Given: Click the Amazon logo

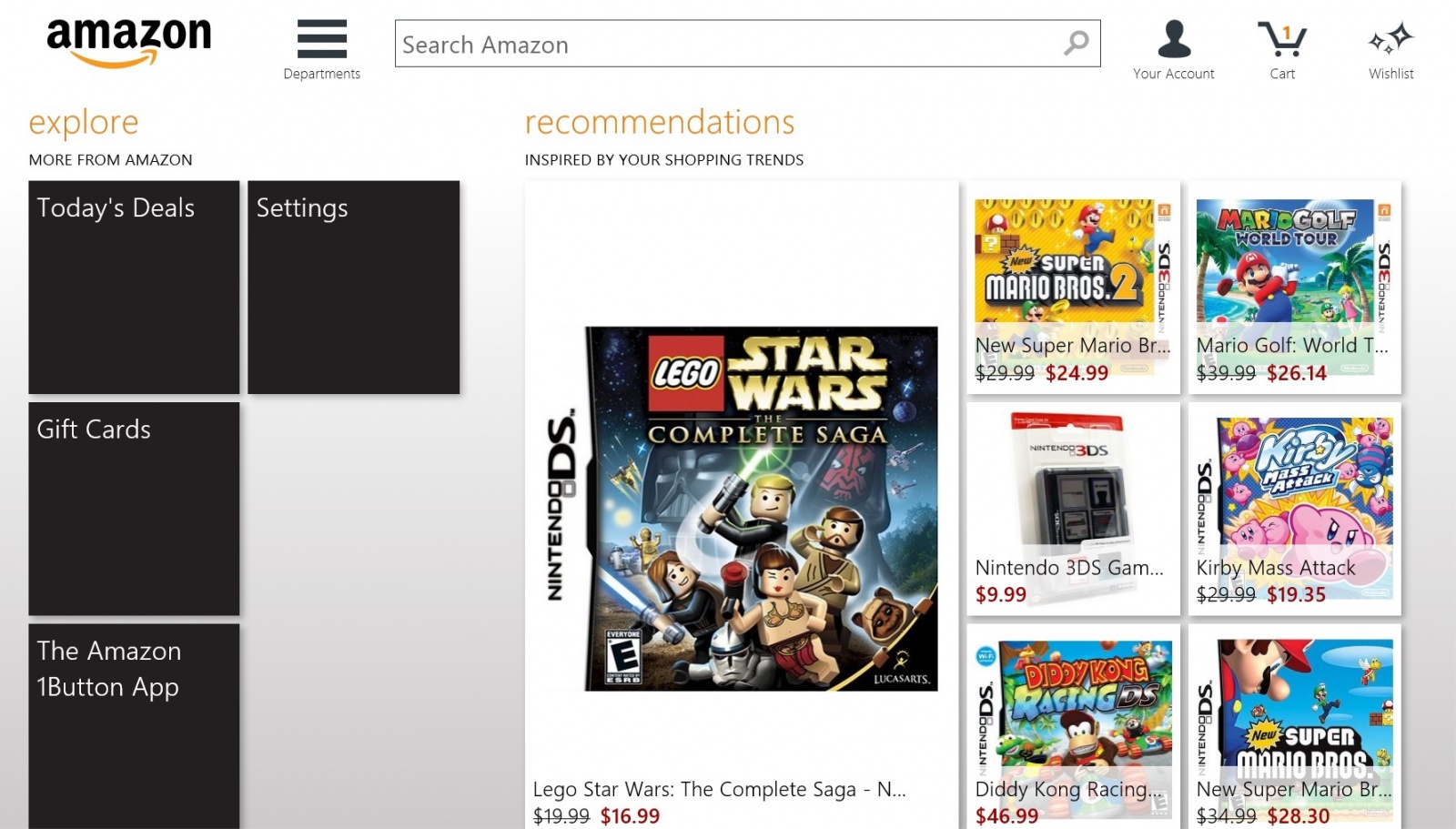Looking at the screenshot, I should point(128,42).
